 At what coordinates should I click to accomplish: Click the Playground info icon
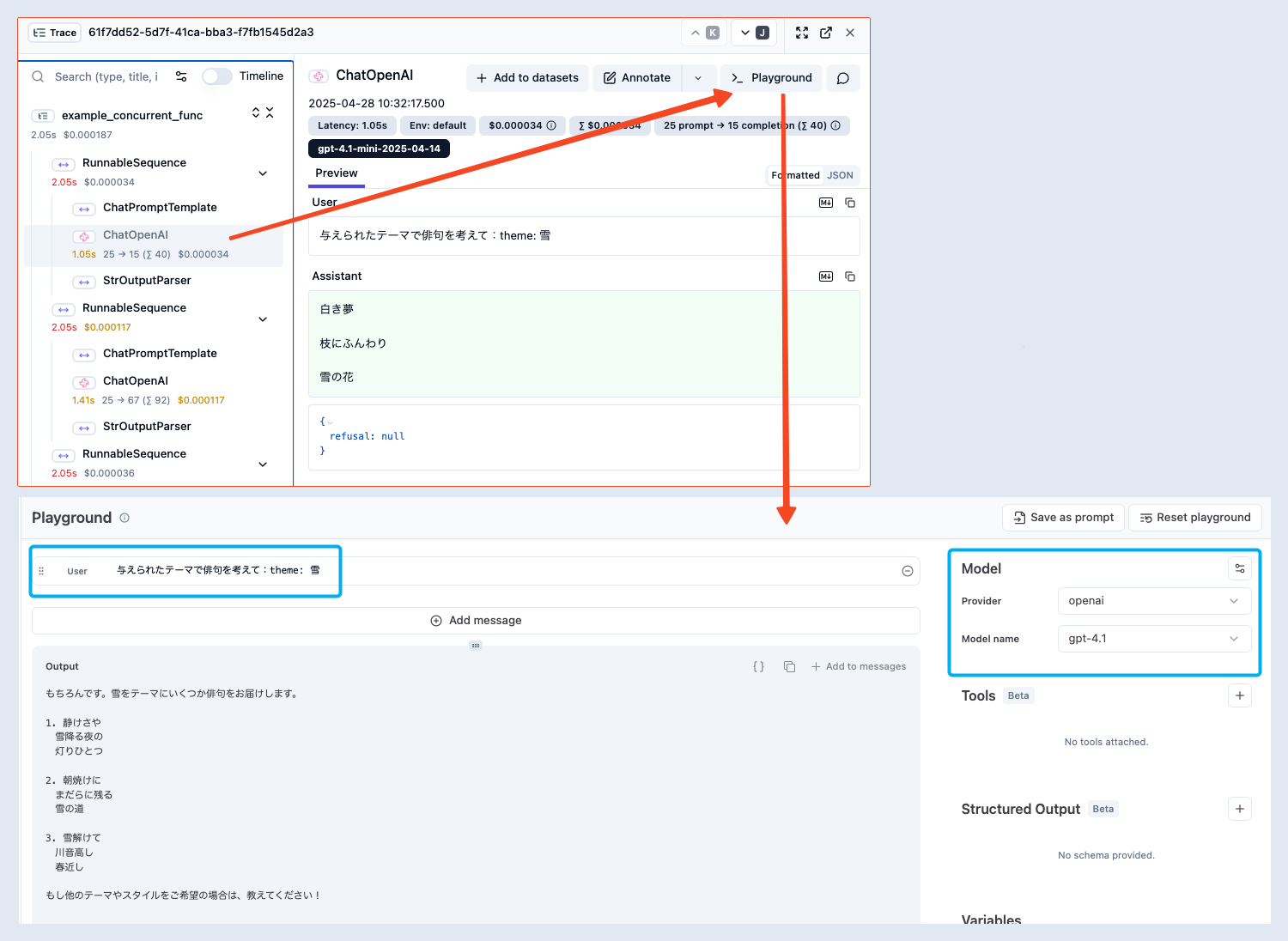click(125, 518)
